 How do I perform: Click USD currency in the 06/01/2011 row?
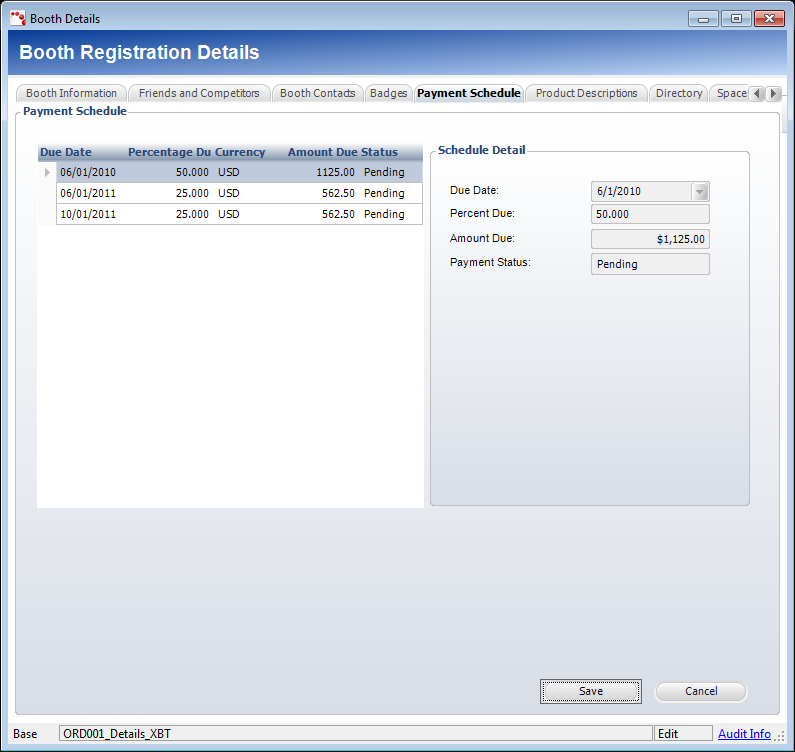(x=229, y=193)
